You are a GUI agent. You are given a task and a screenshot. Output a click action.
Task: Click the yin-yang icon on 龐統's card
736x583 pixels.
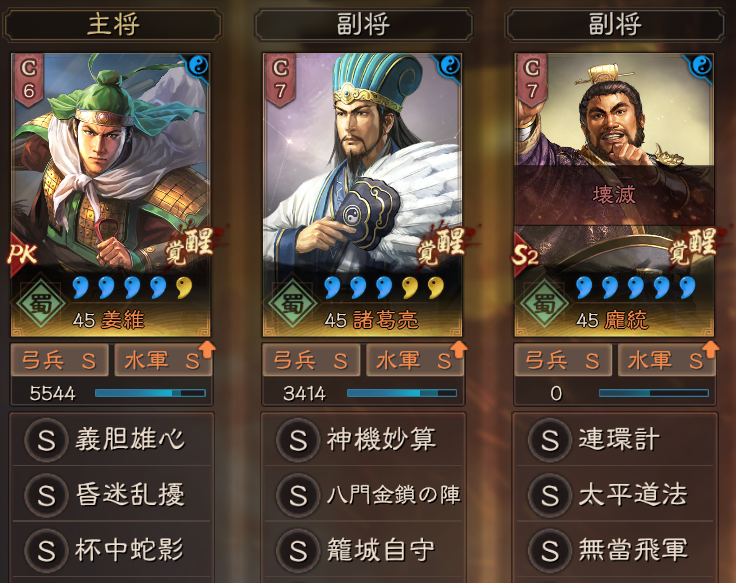701,65
